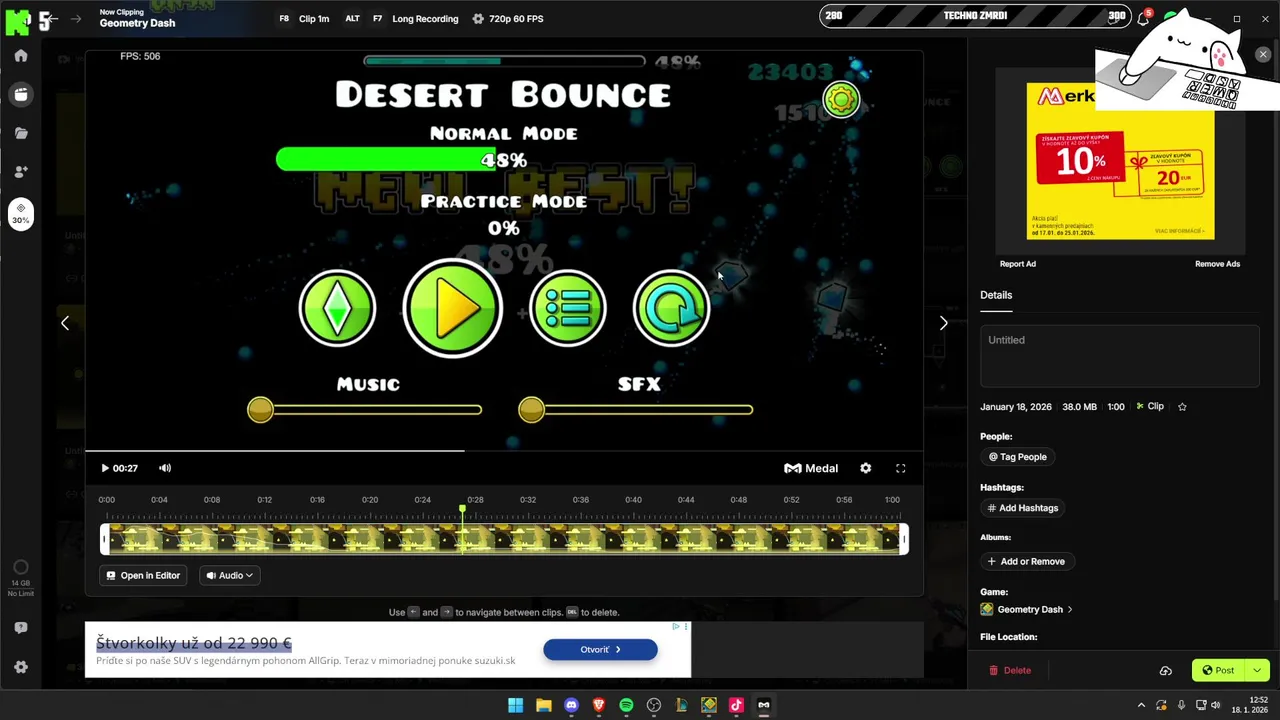Click the F8 Clip 1m hotkey button
Viewport: 1280px width, 720px height.
coord(304,19)
